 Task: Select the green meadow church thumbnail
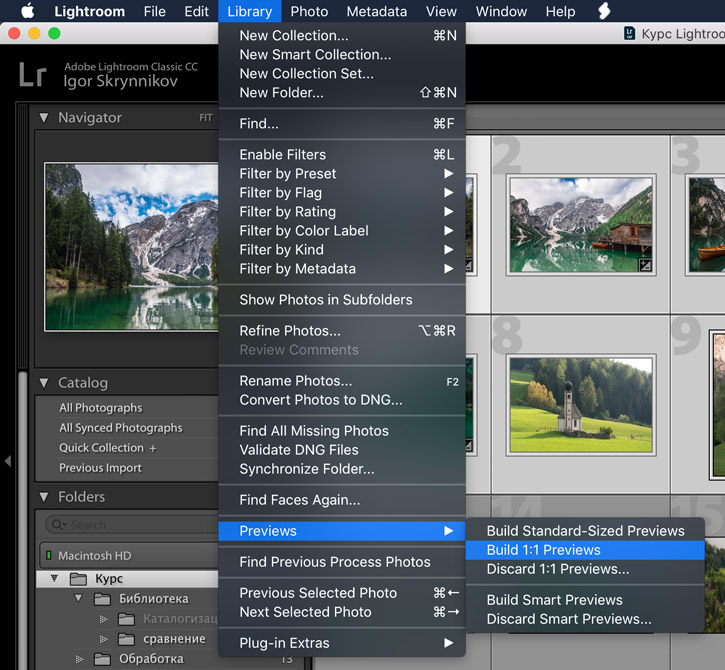580,405
